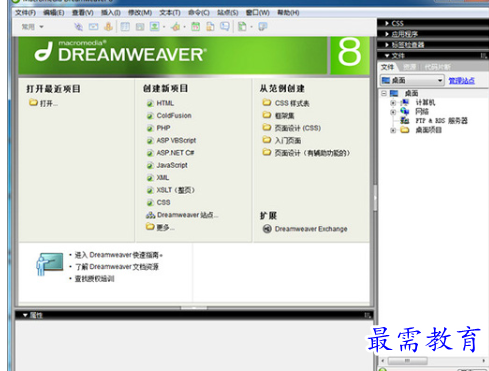Click the Insert Div Tag icon
The width and height of the screenshot is (489, 371).
pos(140,27)
